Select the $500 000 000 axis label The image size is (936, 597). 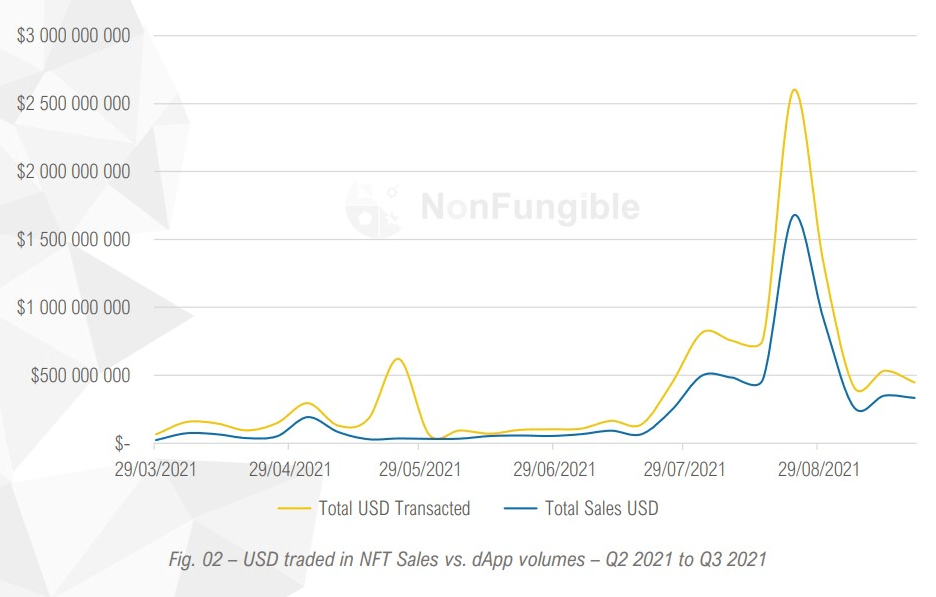(79, 376)
